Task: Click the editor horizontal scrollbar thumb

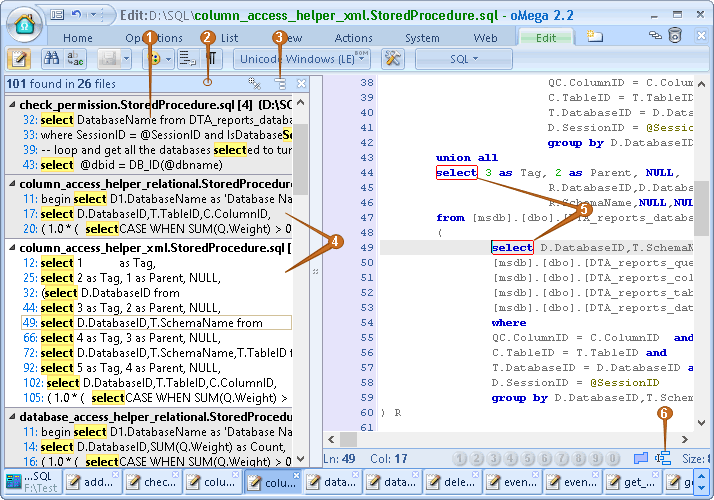Action: point(349,439)
